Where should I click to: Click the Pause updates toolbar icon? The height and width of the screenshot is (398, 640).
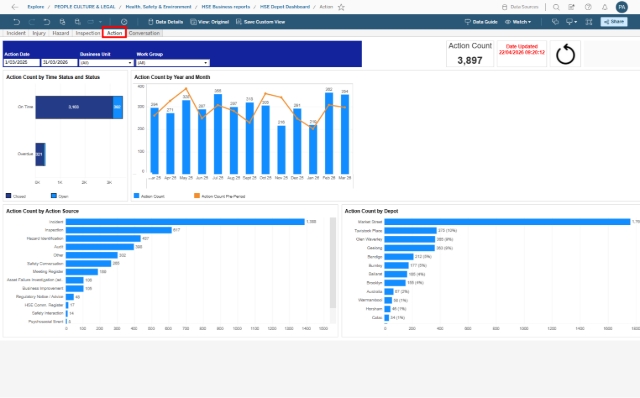click(x=77, y=22)
